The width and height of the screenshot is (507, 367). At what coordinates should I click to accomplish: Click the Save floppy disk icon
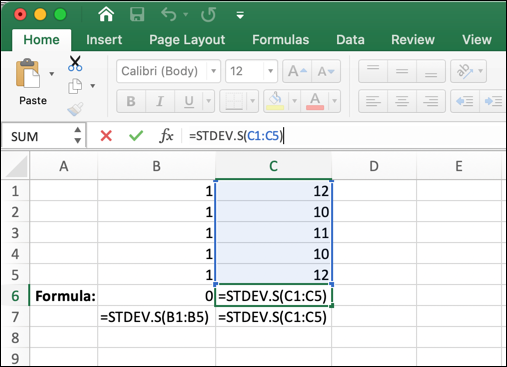(x=137, y=15)
